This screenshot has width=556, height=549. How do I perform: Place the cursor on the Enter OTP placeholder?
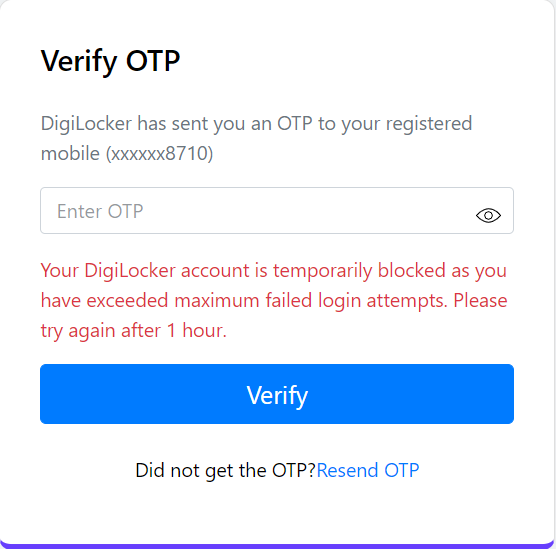click(100, 211)
